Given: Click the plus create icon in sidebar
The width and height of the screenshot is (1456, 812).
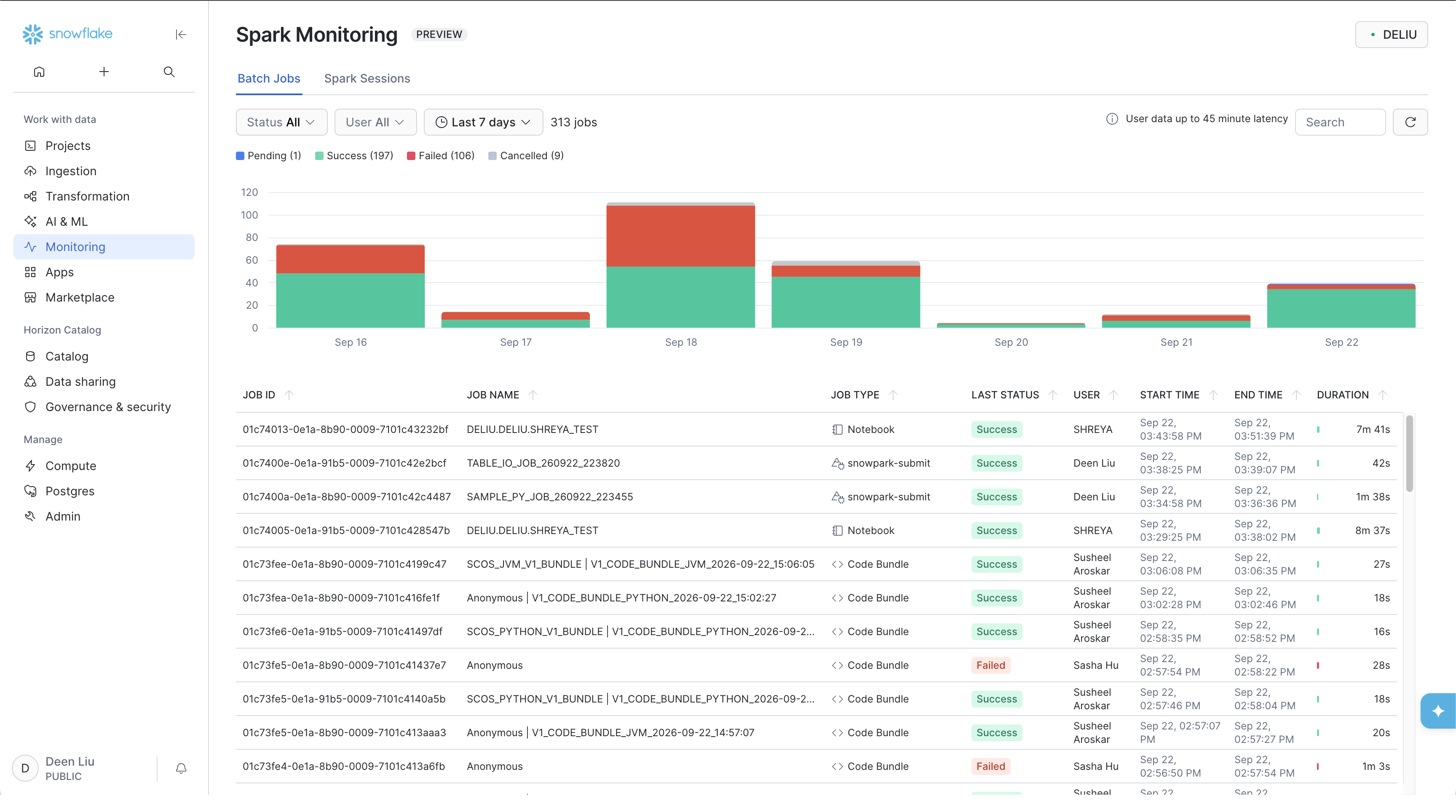Looking at the screenshot, I should click(x=104, y=72).
